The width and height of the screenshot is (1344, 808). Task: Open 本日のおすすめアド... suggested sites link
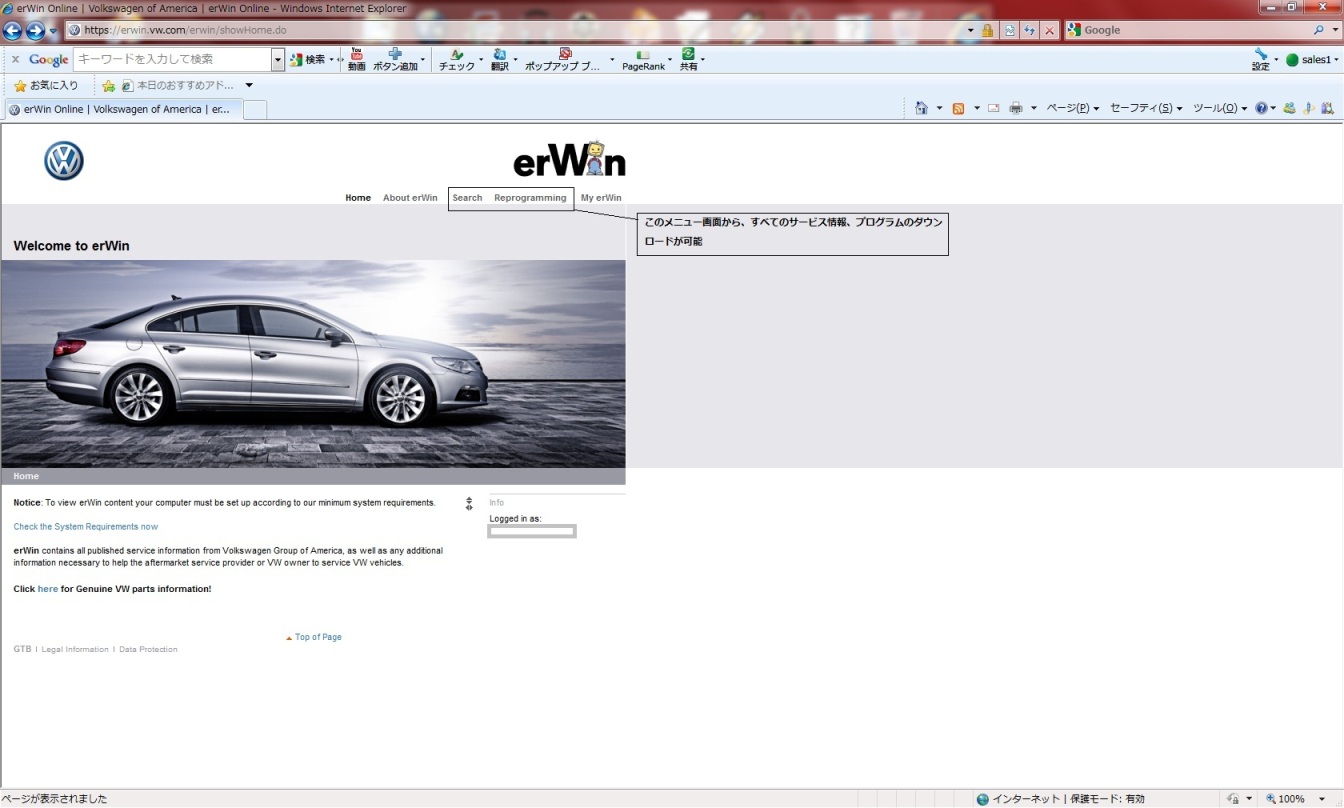(x=179, y=86)
